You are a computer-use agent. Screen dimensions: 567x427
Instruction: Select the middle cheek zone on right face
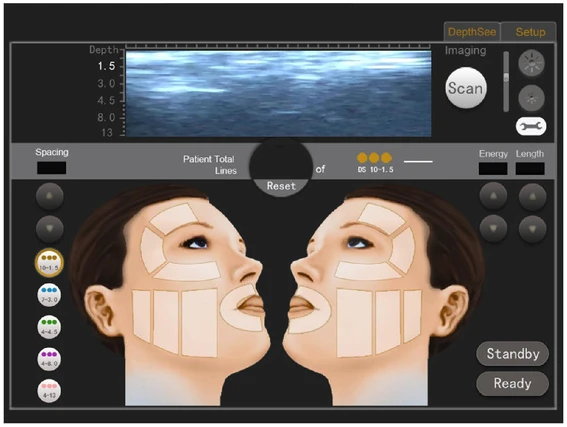click(388, 321)
